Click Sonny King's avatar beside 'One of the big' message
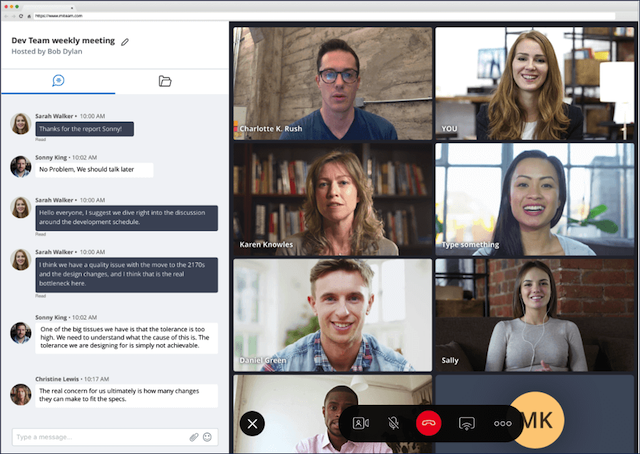Image resolution: width=640 pixels, height=454 pixels. pos(20,333)
